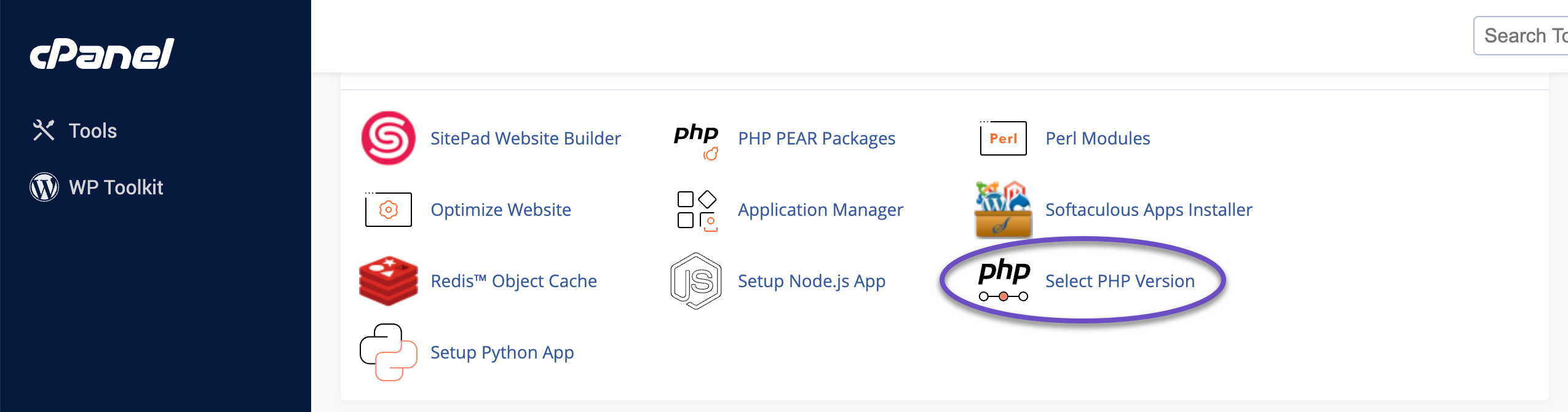Click the cPanel logo
Image resolution: width=1568 pixels, height=412 pixels.
(102, 53)
